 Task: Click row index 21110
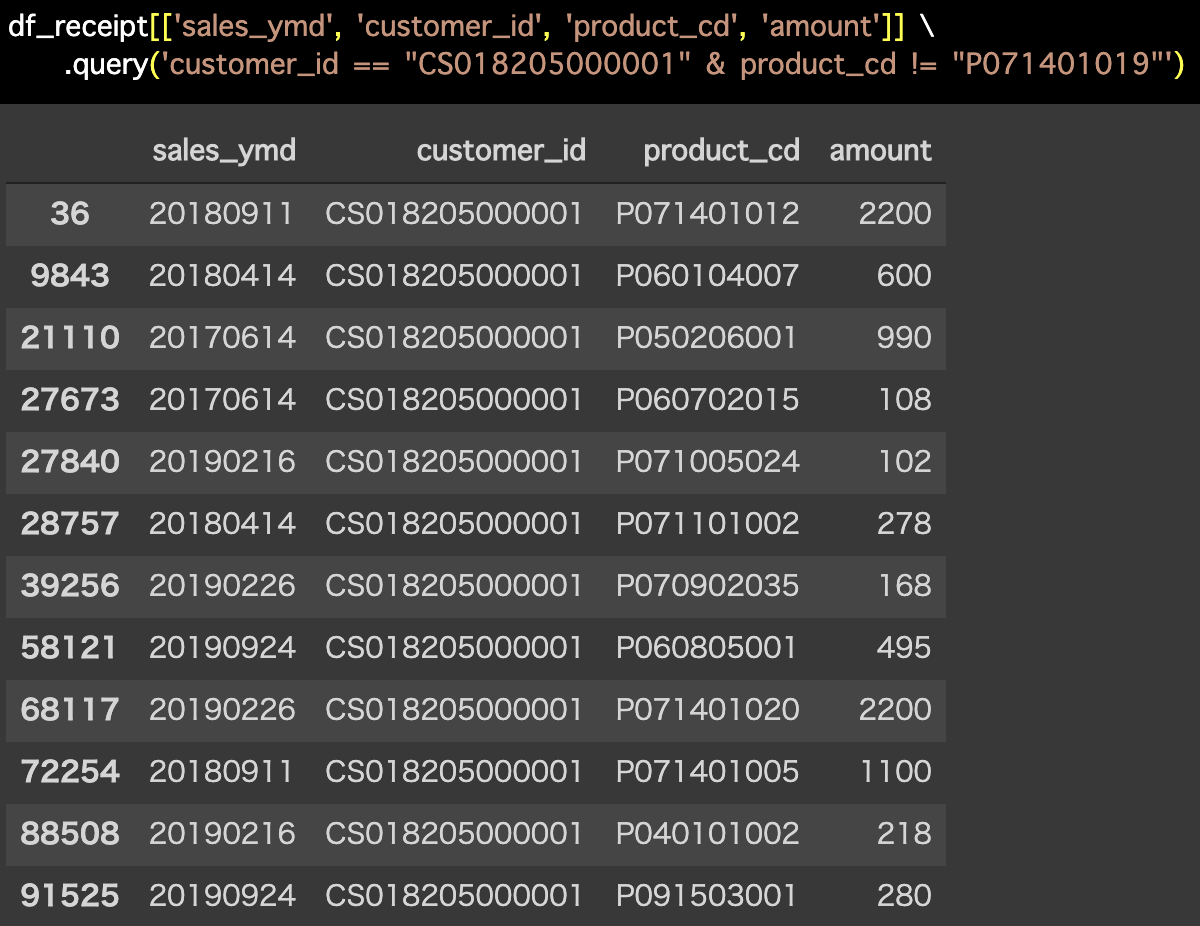click(69, 337)
